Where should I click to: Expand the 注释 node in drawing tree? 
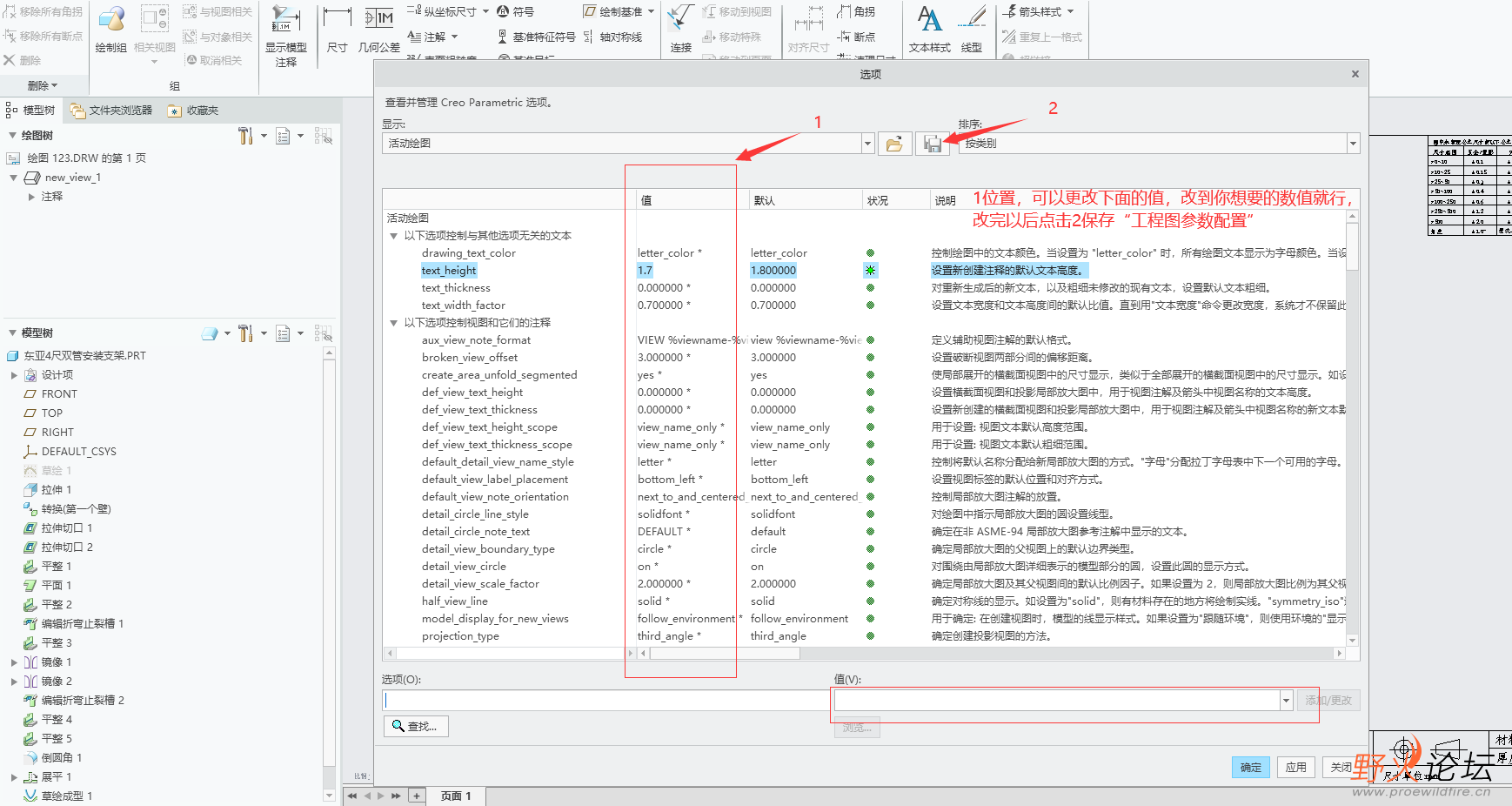click(32, 197)
